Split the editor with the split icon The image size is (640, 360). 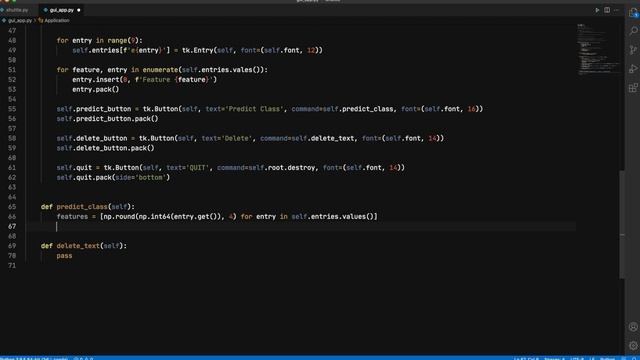pyautogui.click(x=607, y=10)
